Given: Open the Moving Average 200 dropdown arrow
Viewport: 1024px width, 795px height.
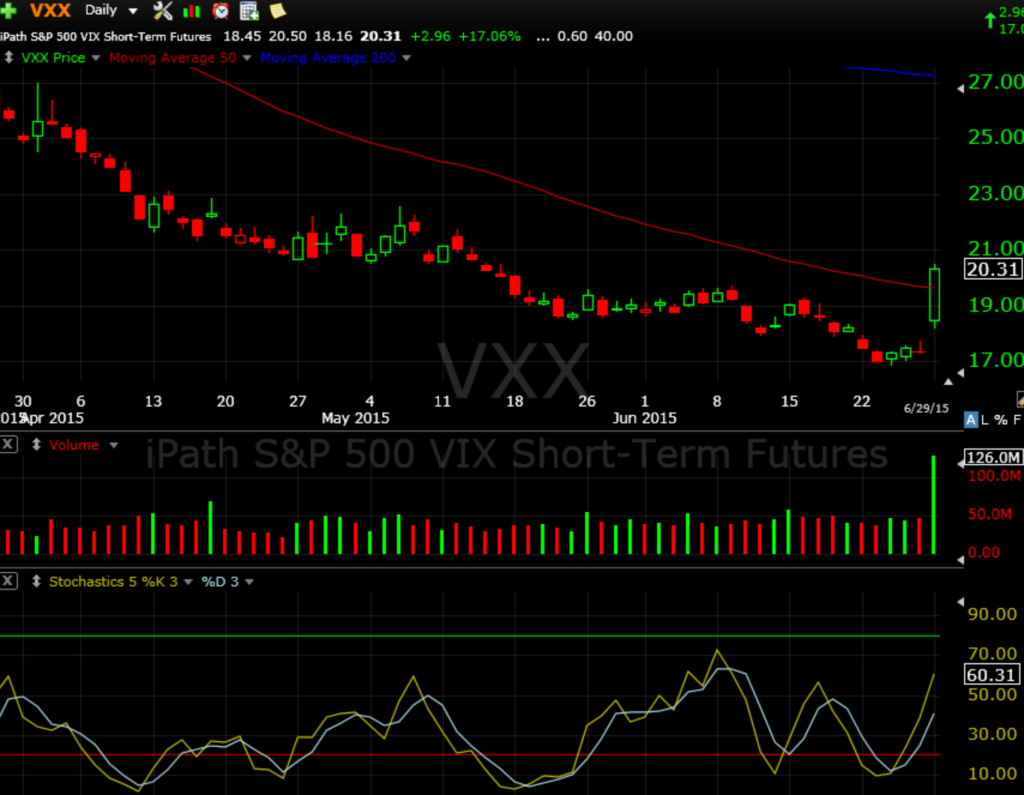Looking at the screenshot, I should click(x=406, y=58).
